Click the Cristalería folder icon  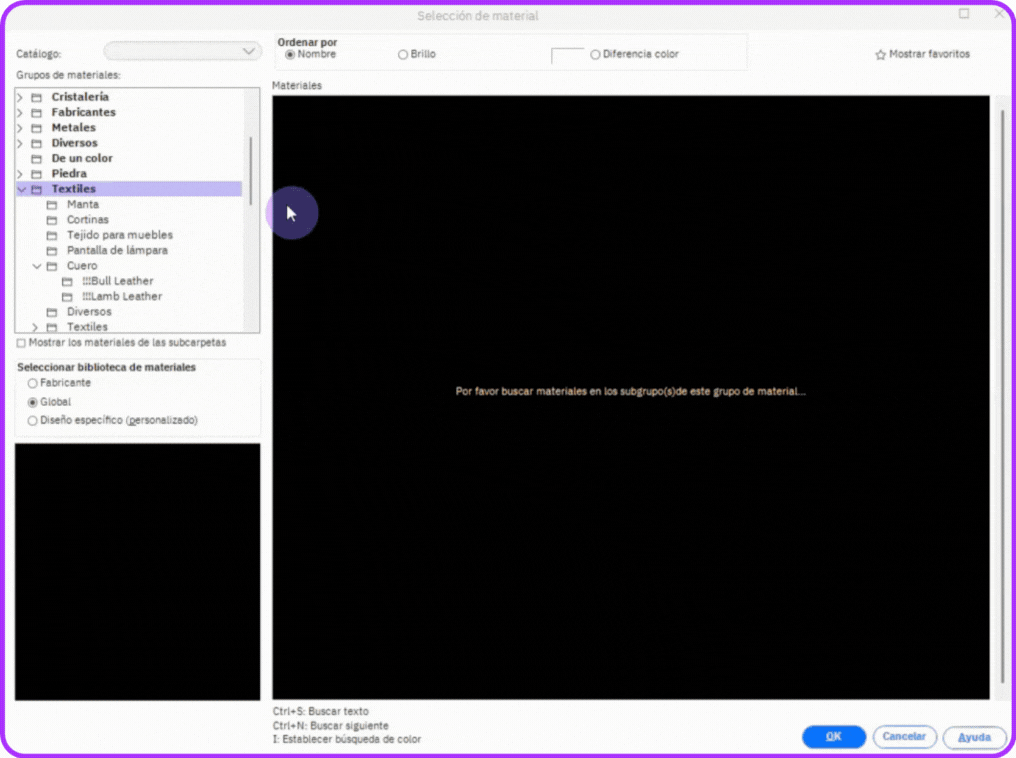pyautogui.click(x=37, y=97)
